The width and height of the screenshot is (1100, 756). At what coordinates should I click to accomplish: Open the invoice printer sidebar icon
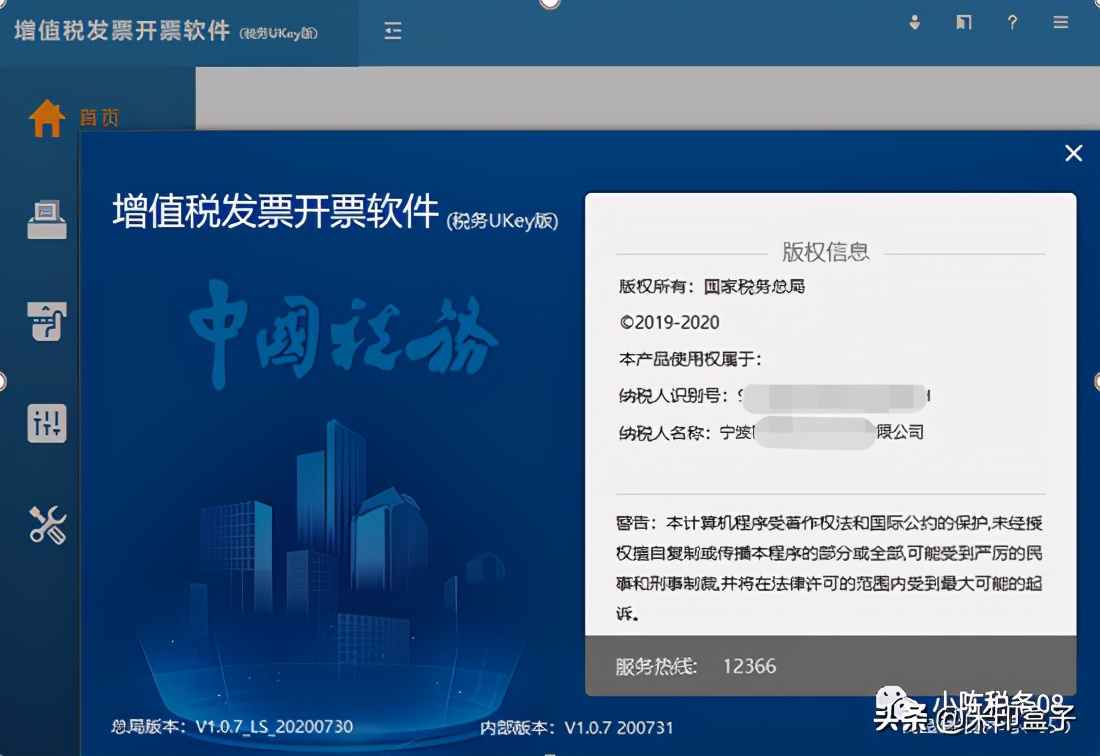(x=47, y=220)
